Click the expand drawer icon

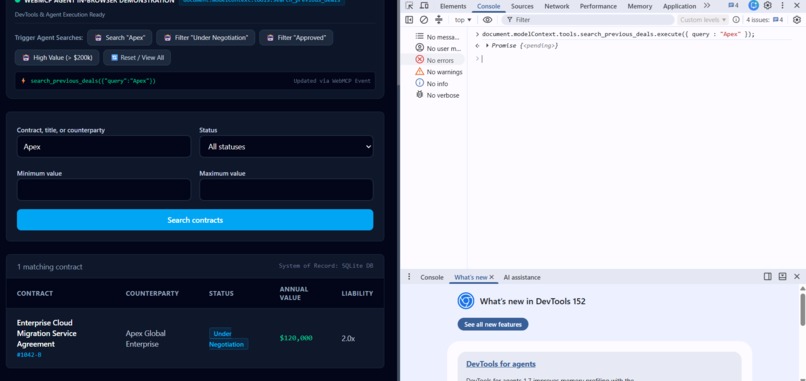(x=782, y=277)
